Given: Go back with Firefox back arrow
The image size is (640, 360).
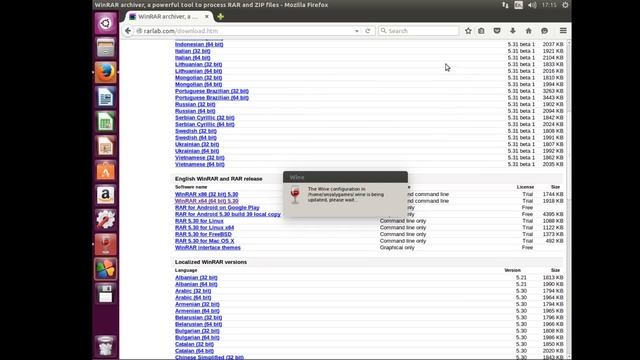Looking at the screenshot, I should [x=128, y=31].
